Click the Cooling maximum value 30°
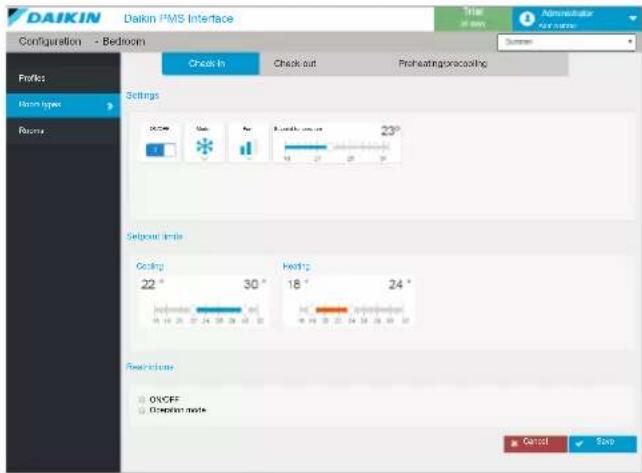The image size is (642, 473). click(255, 284)
